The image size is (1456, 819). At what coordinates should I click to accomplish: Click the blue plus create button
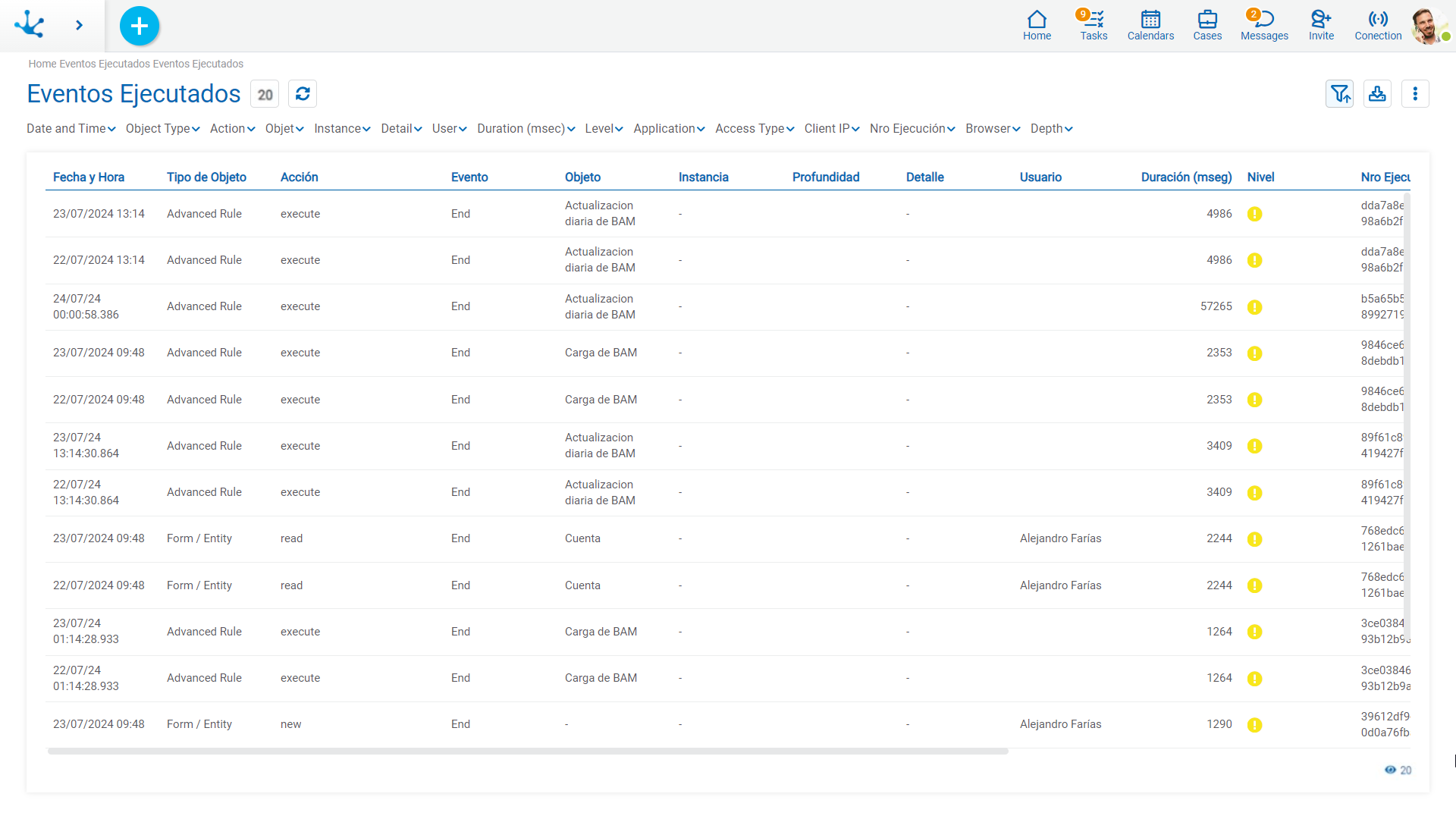coord(140,26)
